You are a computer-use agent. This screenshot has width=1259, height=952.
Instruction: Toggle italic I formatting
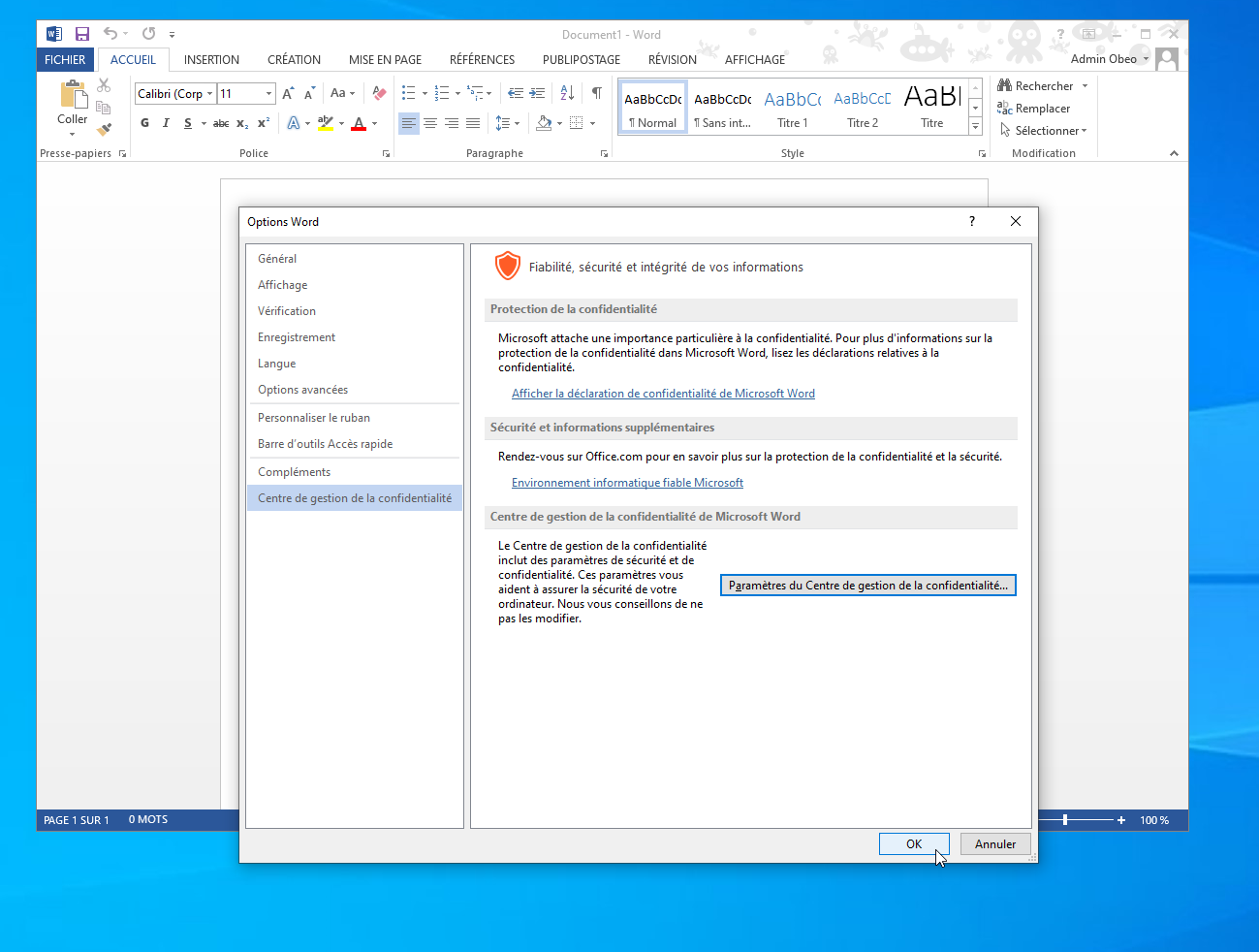pos(166,123)
